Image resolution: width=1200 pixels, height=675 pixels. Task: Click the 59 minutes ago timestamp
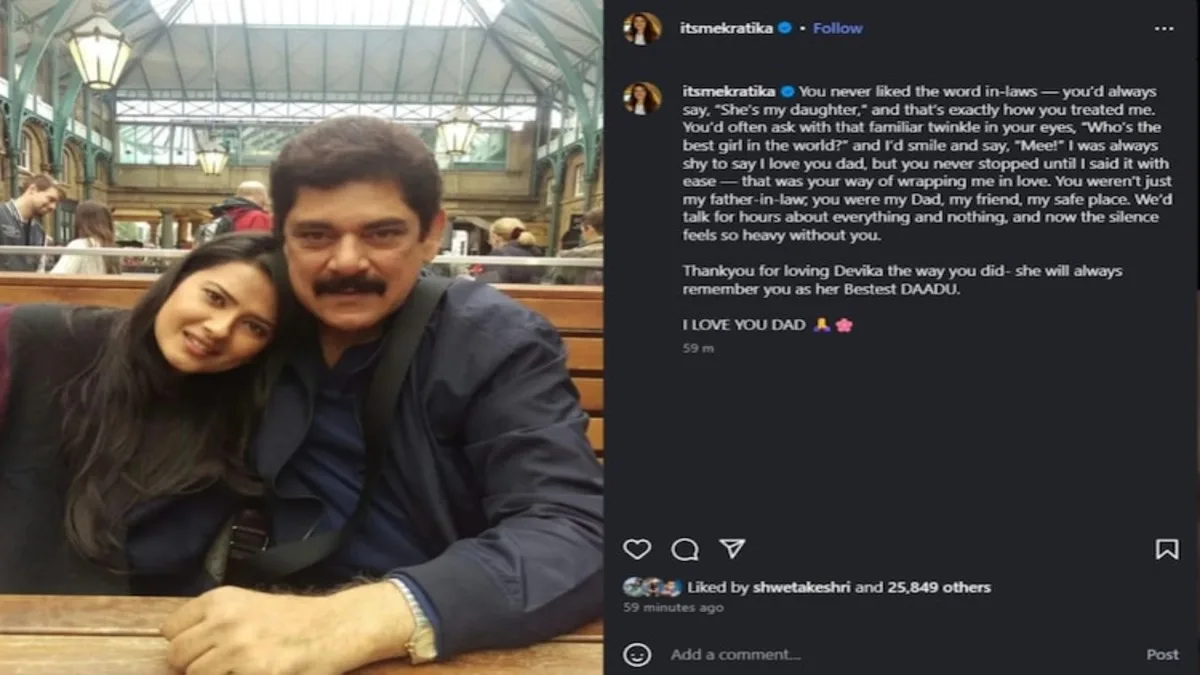coord(673,607)
